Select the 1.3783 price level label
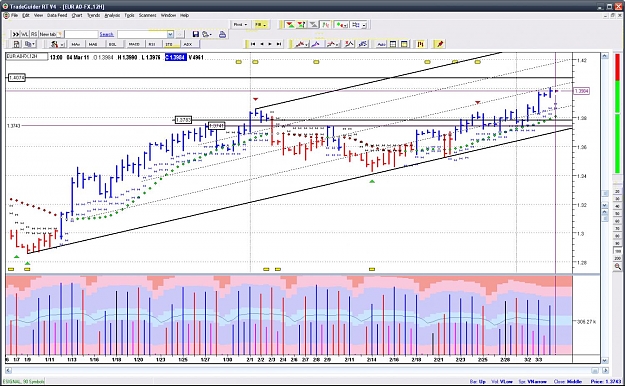Viewport: 625px width, 386px height. [x=183, y=120]
